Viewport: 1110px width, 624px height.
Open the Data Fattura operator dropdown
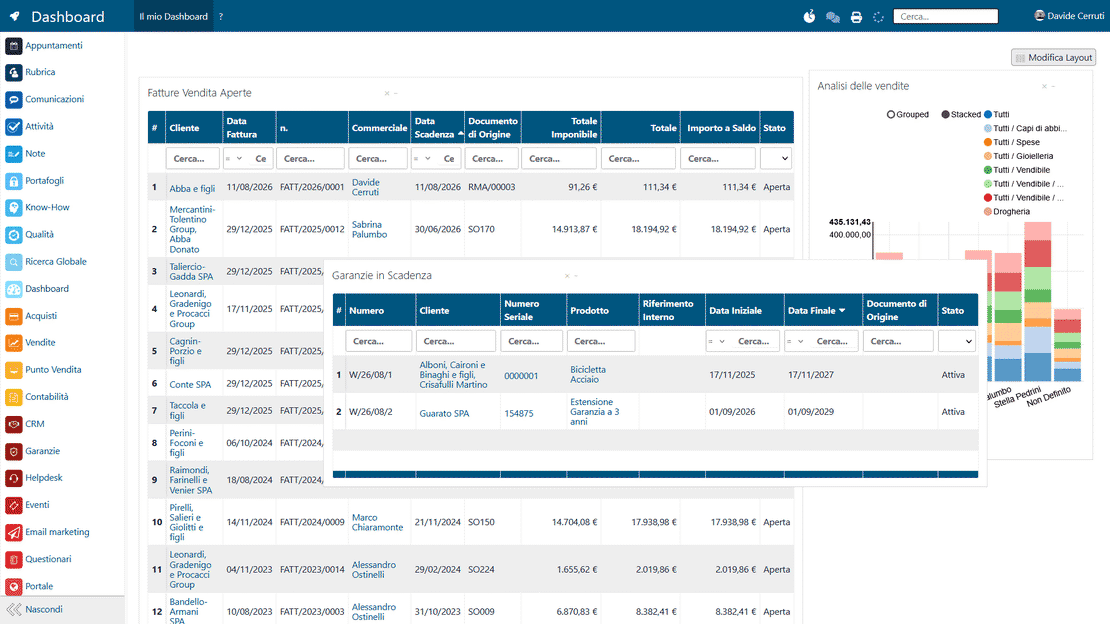(234, 159)
